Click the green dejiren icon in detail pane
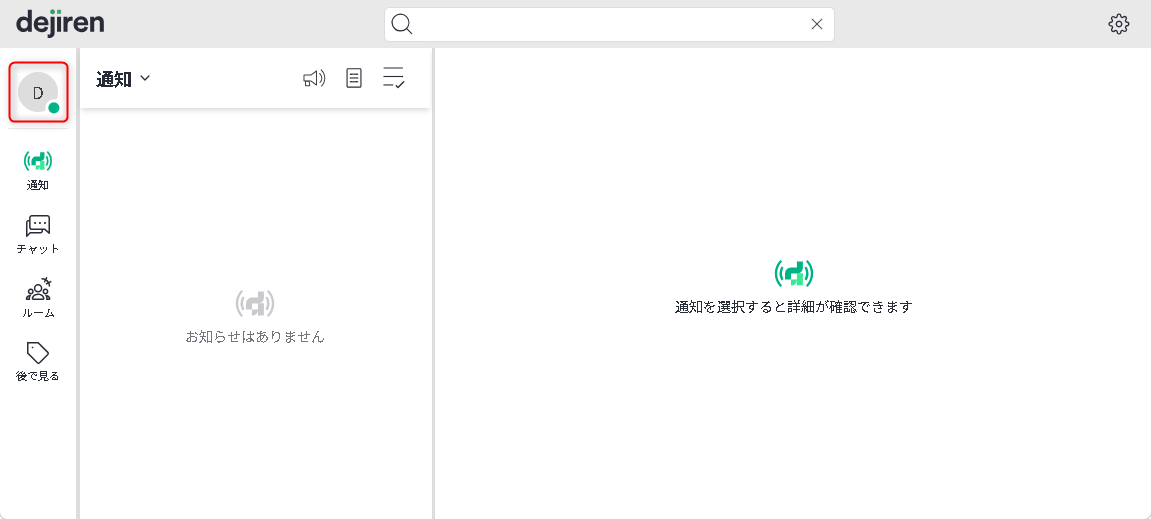This screenshot has height=519, width=1151. pyautogui.click(x=794, y=273)
